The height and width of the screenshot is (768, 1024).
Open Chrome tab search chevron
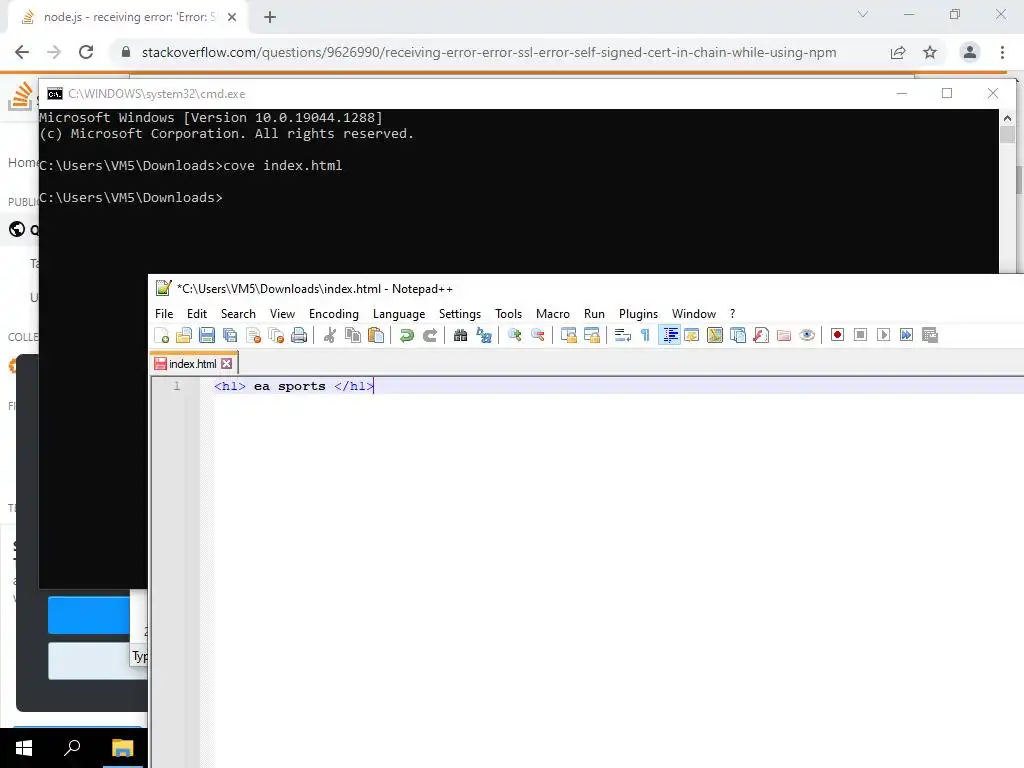(x=863, y=14)
